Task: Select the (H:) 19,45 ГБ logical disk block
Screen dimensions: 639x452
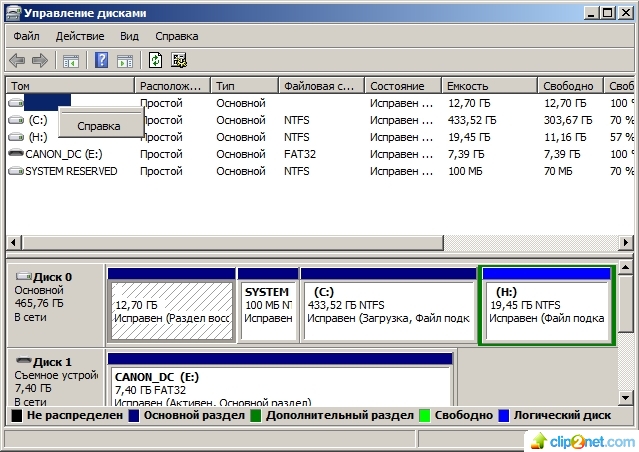Action: [546, 310]
